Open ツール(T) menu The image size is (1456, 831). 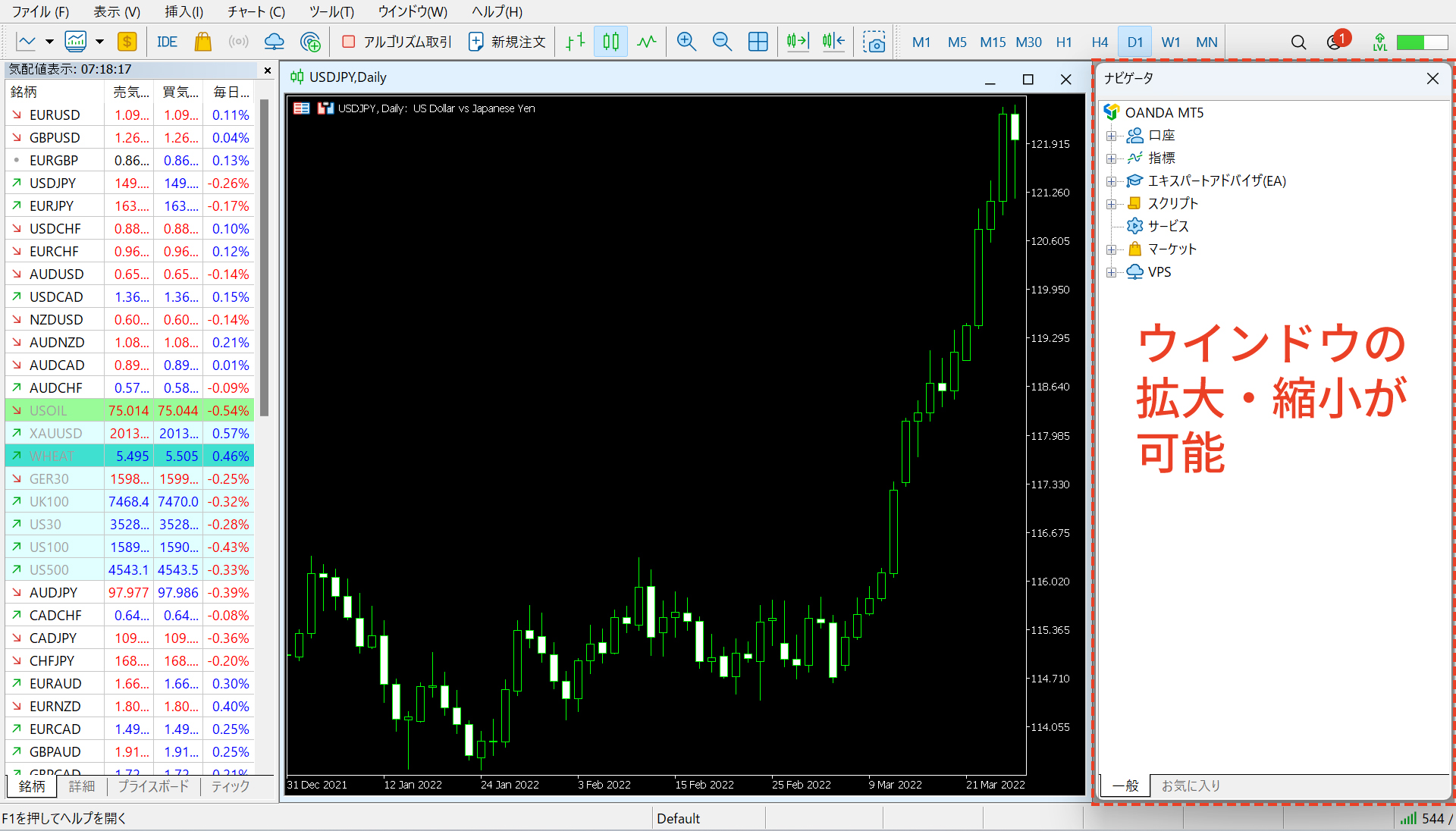click(x=331, y=11)
